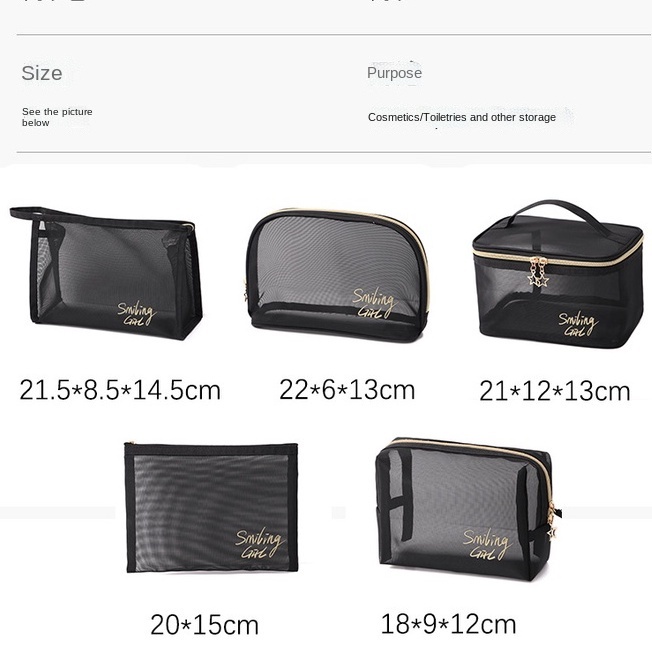The width and height of the screenshot is (652, 652).
Task: Click the Cosmetics/Toiletries and other storage text
Action: 462,117
